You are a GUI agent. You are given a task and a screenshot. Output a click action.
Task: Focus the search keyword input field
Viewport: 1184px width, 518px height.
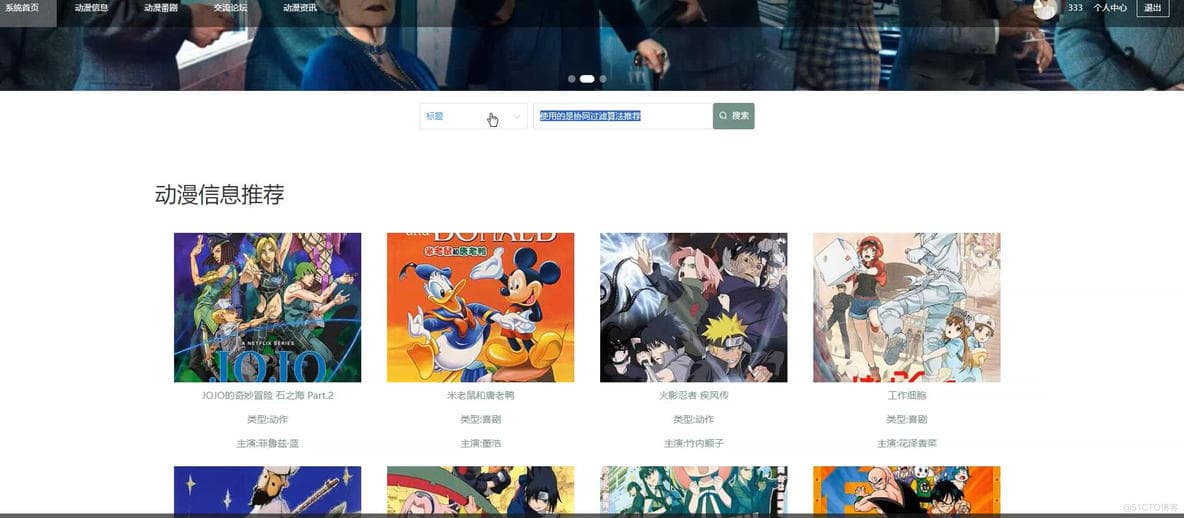coord(623,116)
